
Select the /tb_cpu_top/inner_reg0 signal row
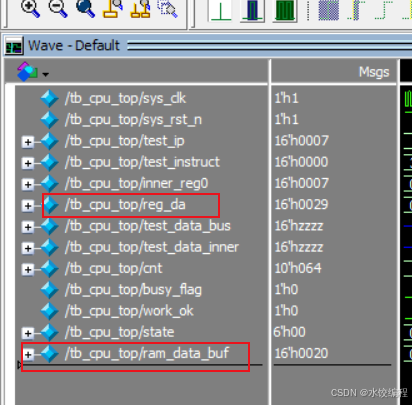click(136, 184)
